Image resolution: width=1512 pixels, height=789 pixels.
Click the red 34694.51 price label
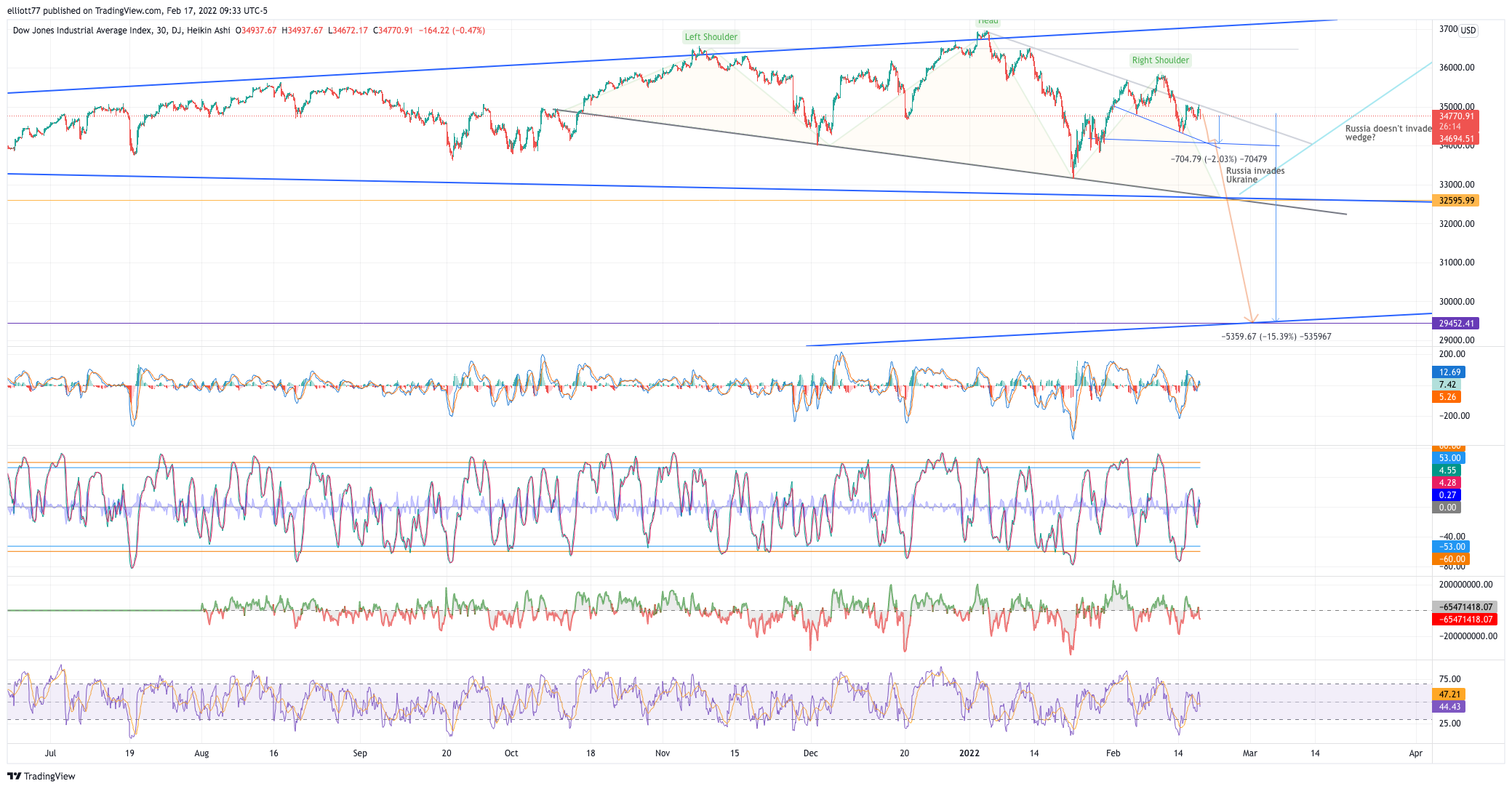[1456, 139]
